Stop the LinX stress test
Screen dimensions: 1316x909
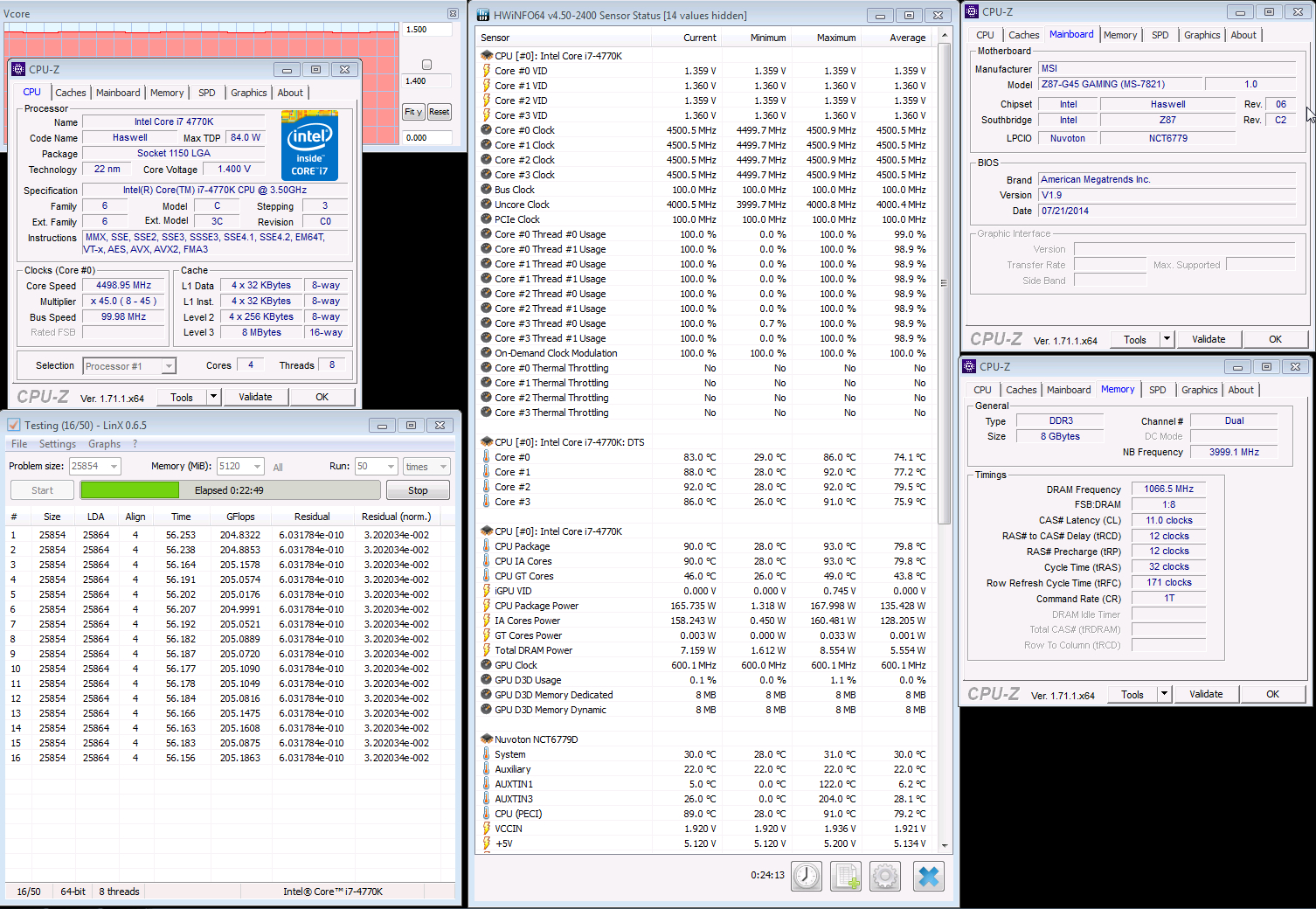pos(418,490)
